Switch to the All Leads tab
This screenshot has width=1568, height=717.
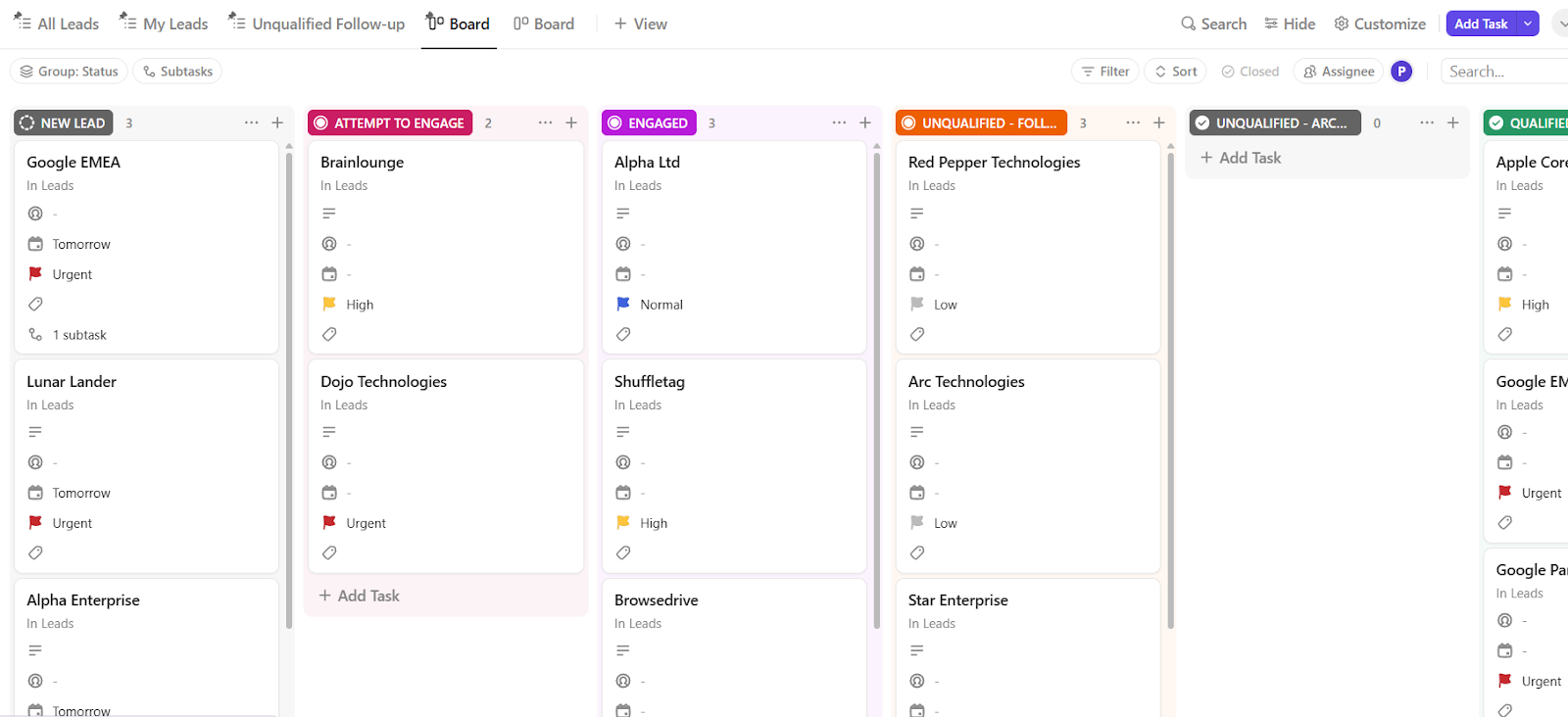(57, 24)
